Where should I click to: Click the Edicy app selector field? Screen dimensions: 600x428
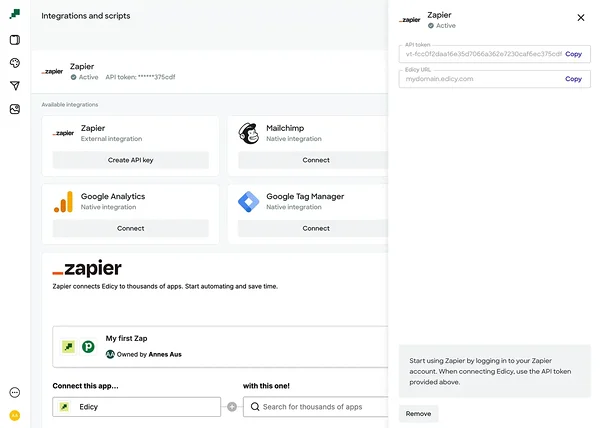pyautogui.click(x=137, y=407)
